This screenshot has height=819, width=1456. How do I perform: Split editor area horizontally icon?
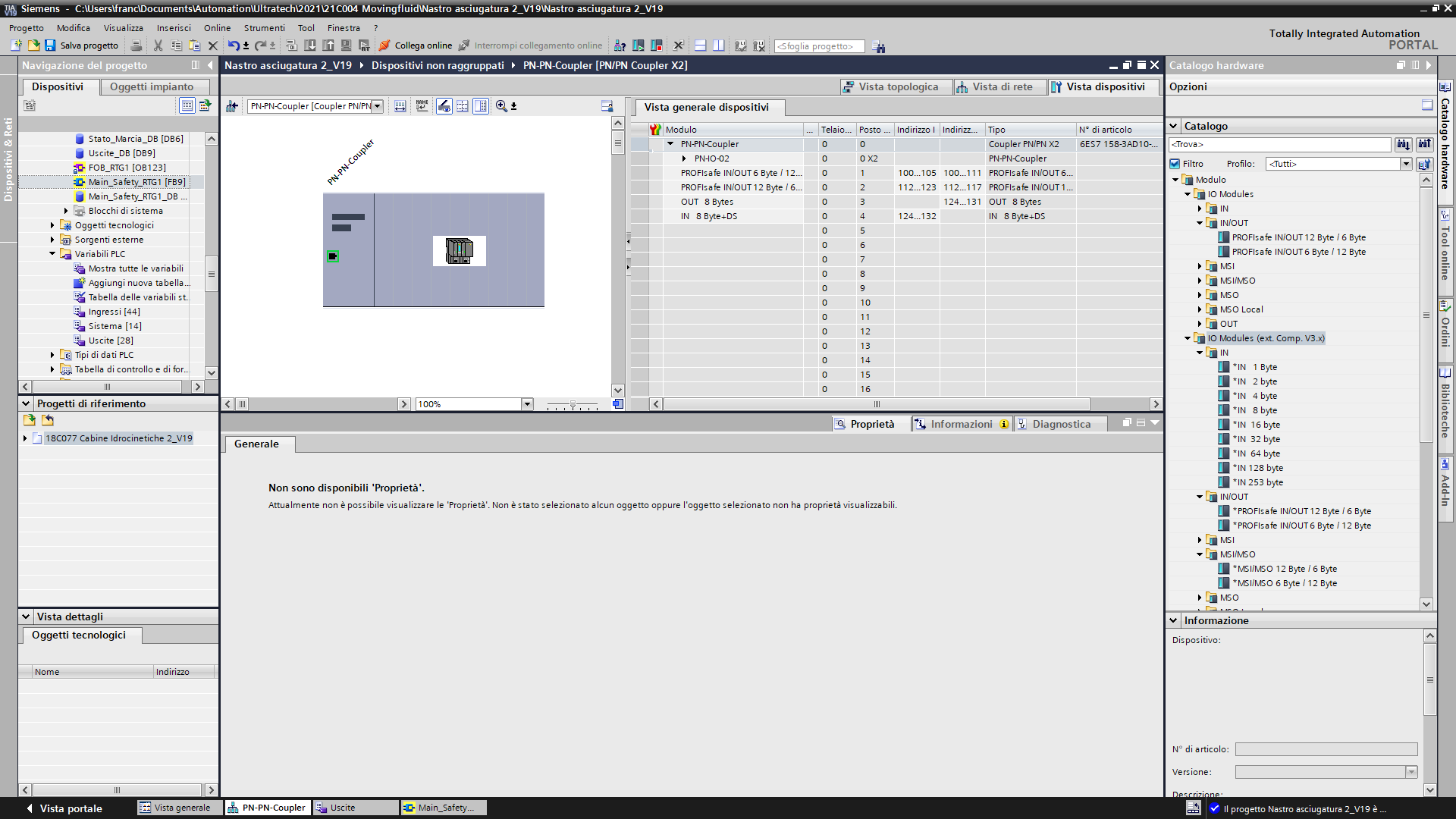[700, 45]
